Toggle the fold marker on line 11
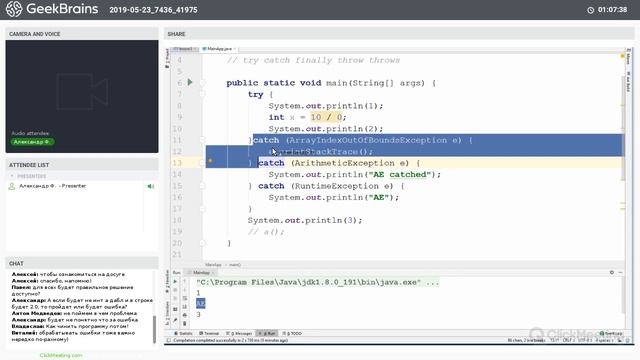This screenshot has height=360, width=640. tap(202, 140)
